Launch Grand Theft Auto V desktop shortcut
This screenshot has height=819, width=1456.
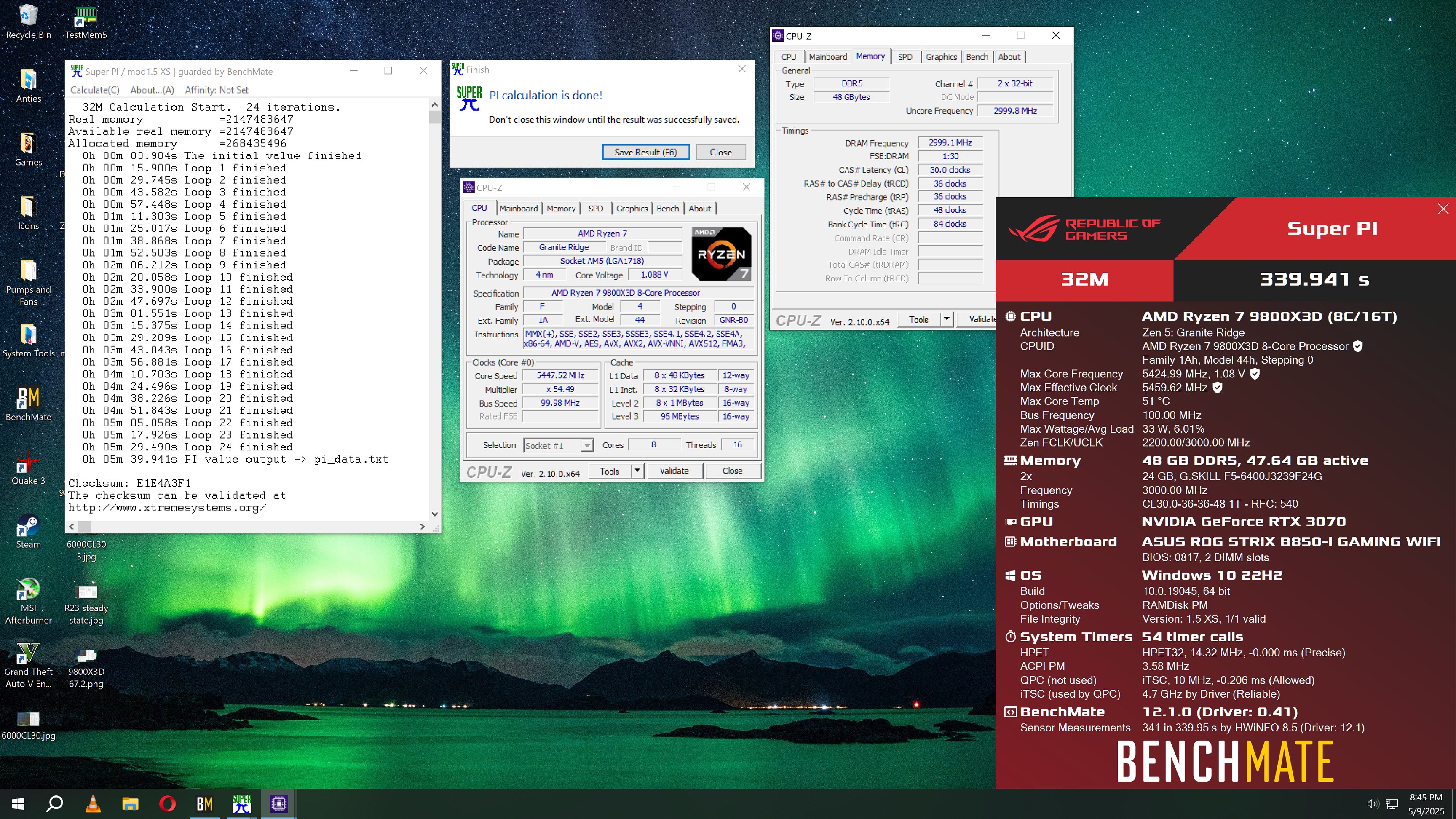[x=28, y=665]
